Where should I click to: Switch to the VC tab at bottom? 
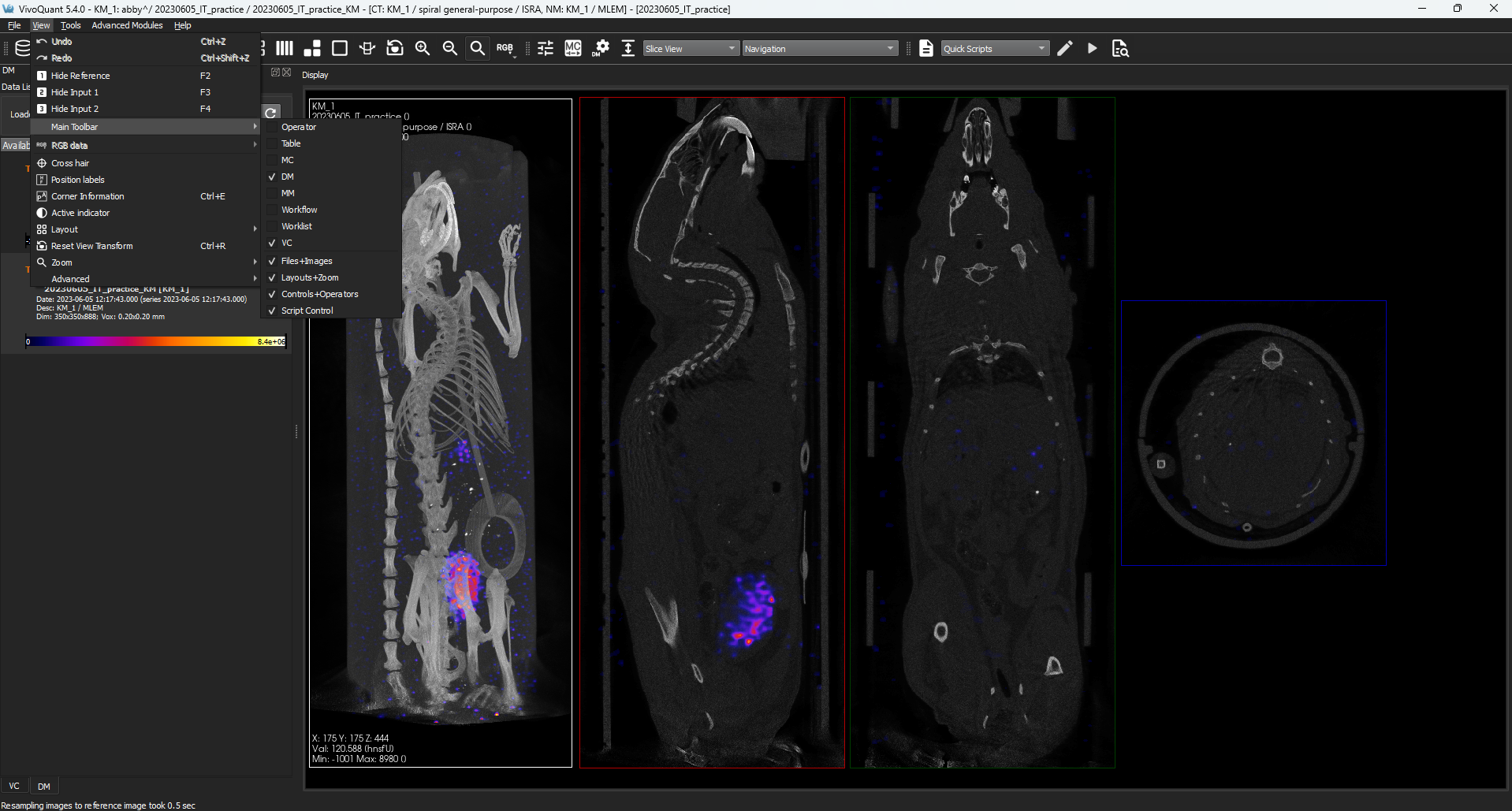pyautogui.click(x=14, y=786)
